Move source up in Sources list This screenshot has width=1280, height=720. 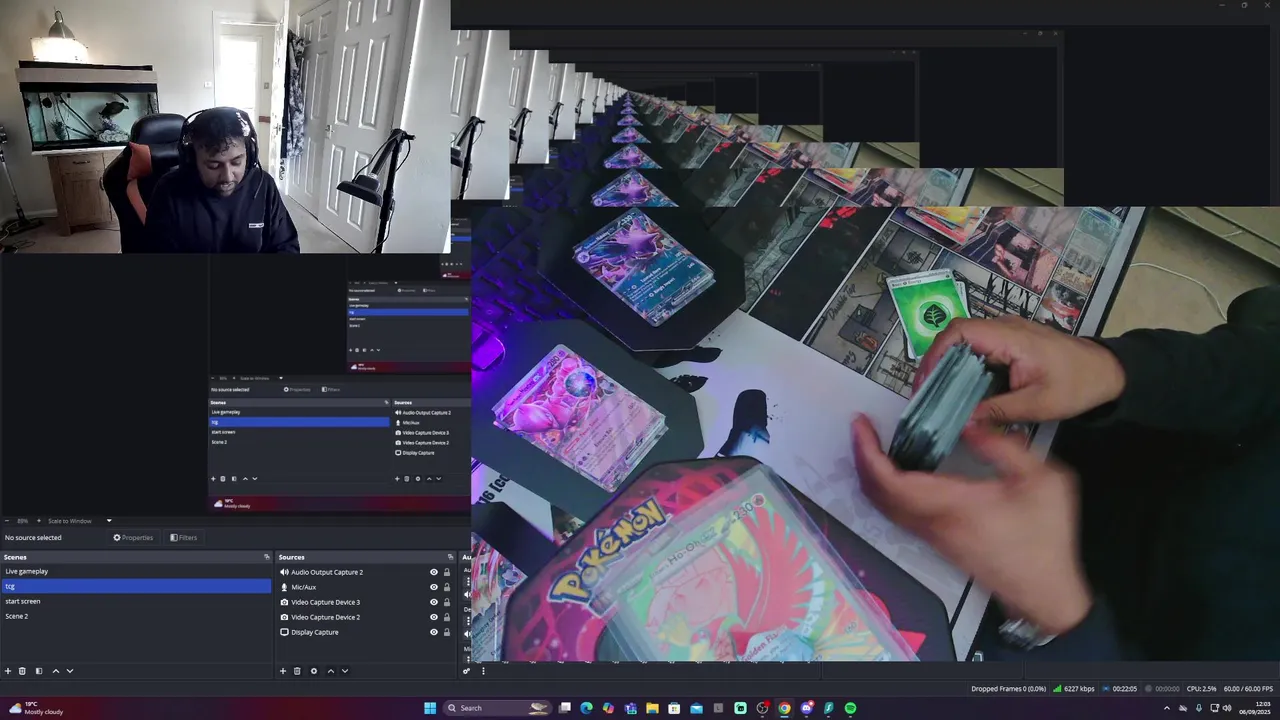click(331, 671)
